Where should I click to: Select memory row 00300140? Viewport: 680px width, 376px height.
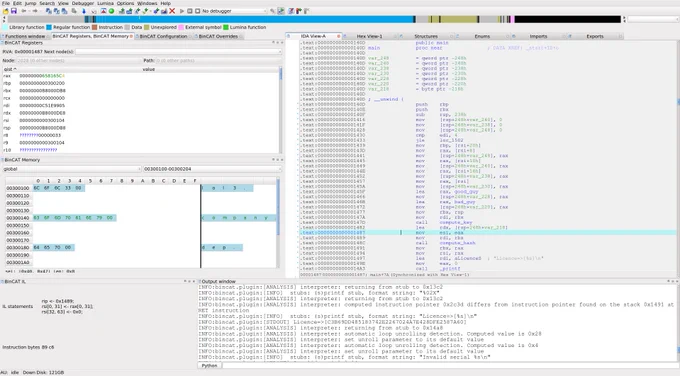pyautogui.click(x=141, y=218)
